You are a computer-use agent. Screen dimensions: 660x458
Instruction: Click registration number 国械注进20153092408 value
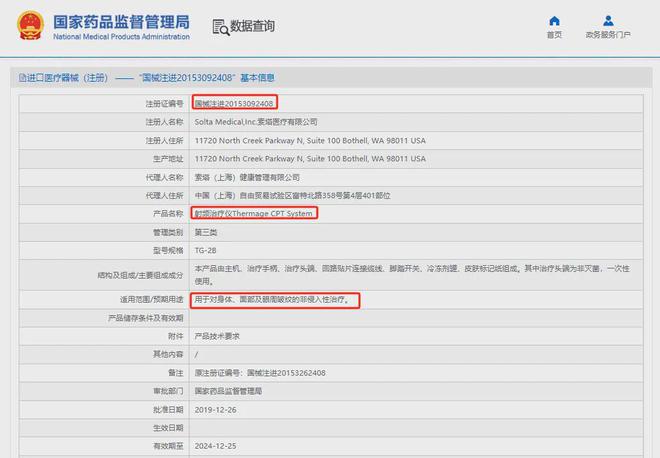[x=234, y=103]
